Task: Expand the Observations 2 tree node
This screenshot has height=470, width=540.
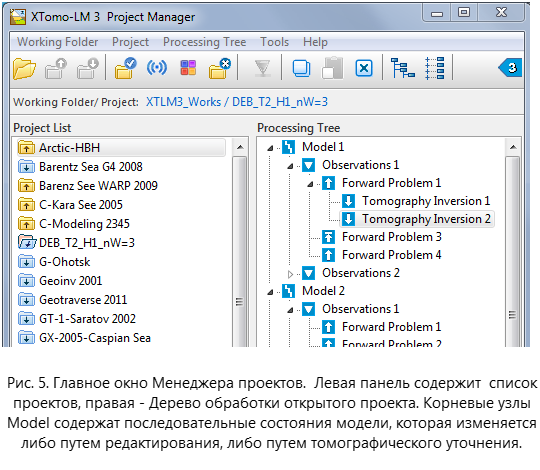Action: click(290, 274)
